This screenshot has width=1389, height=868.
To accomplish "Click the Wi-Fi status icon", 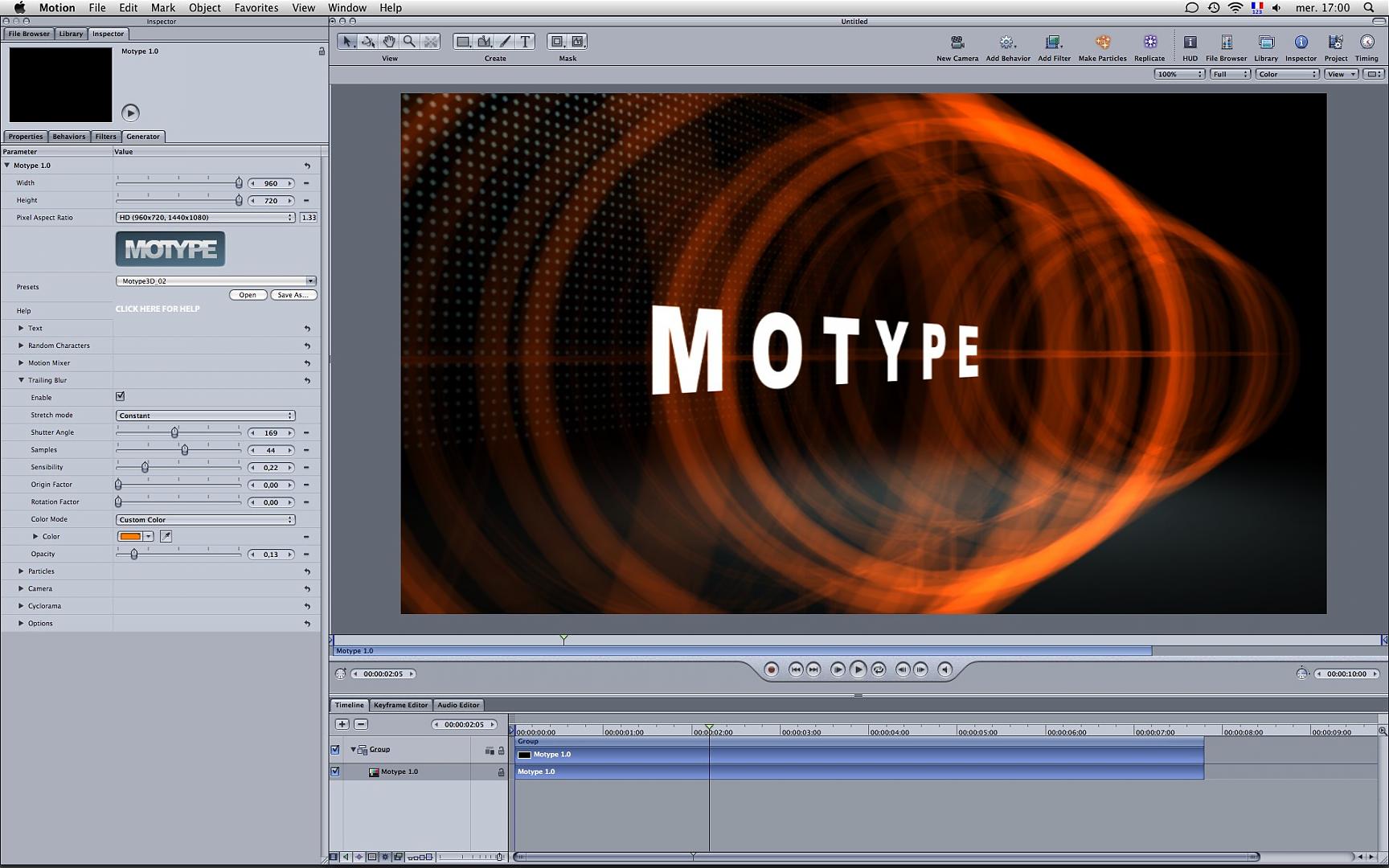I will (1235, 8).
